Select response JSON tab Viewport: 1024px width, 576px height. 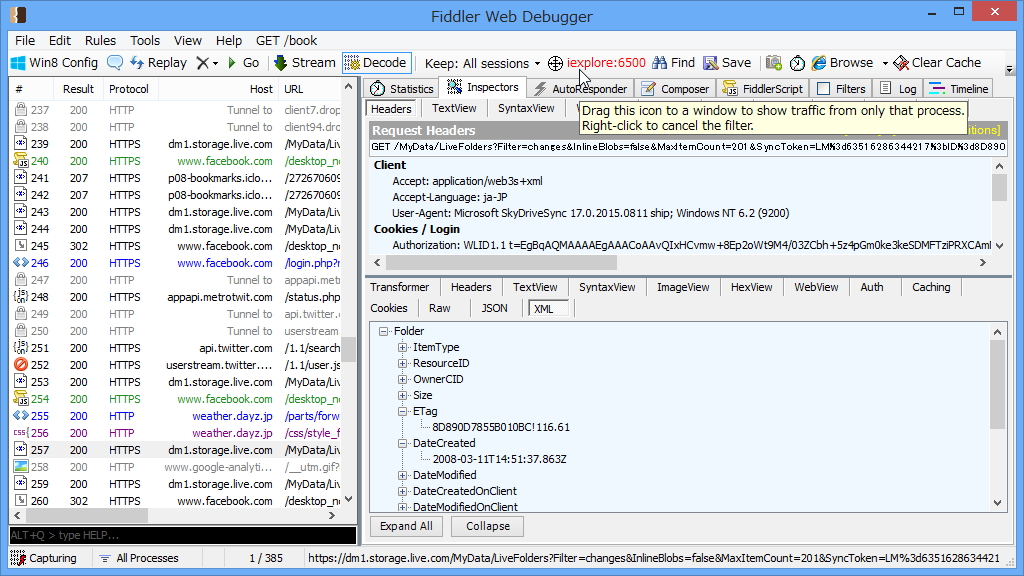[494, 308]
